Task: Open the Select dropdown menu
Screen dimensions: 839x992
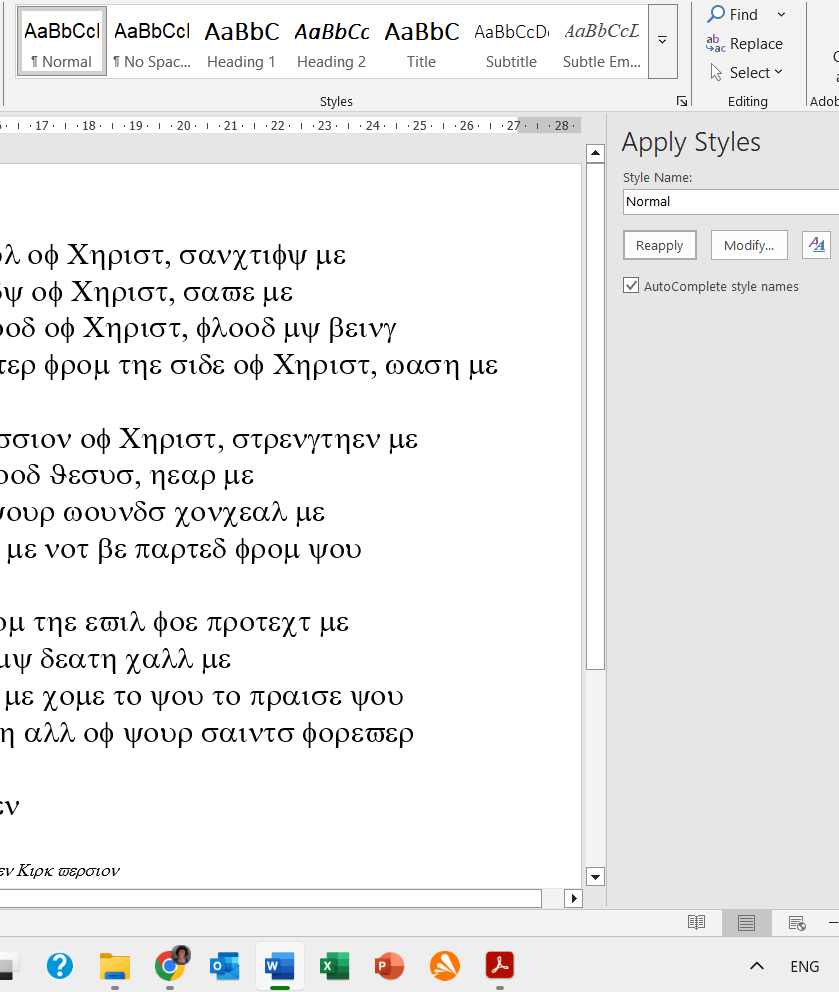Action: point(746,73)
